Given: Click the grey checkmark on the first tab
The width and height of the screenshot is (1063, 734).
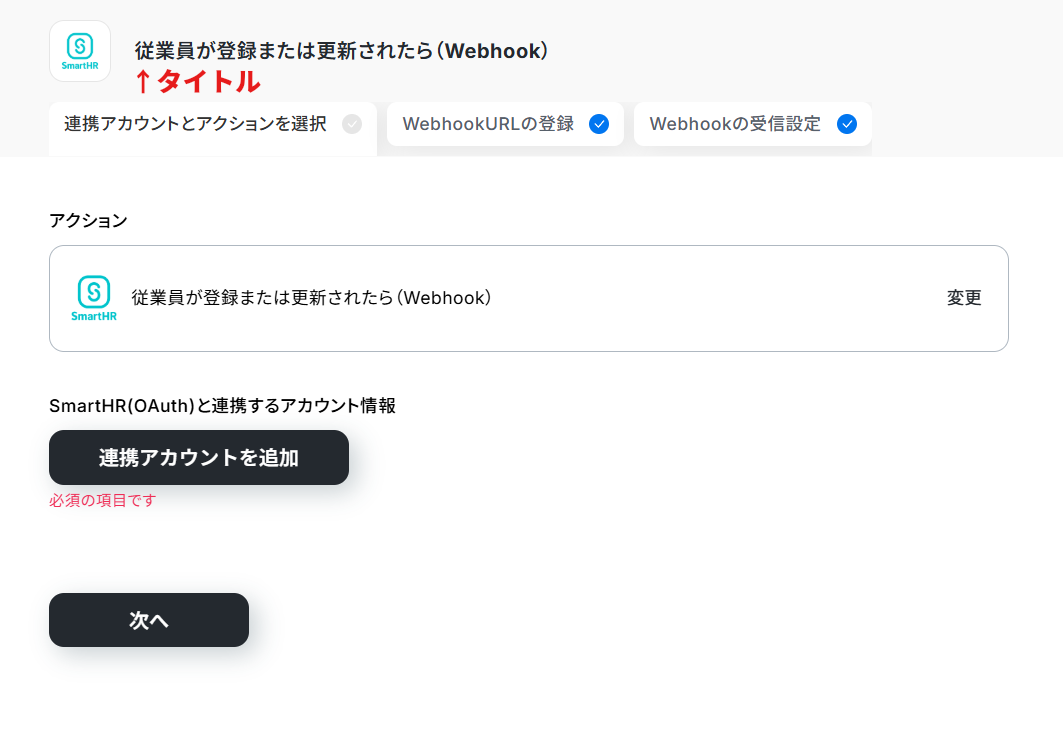Looking at the screenshot, I should 352,124.
